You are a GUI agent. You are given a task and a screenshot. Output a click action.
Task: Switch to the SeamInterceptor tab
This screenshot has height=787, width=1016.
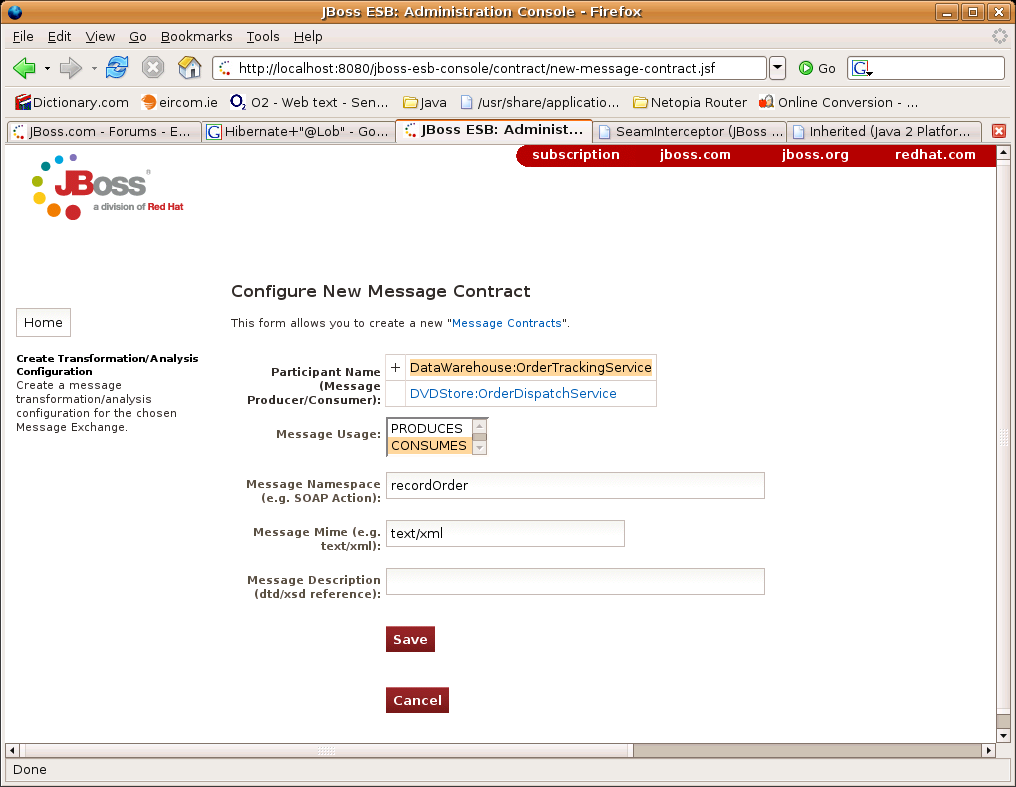690,131
